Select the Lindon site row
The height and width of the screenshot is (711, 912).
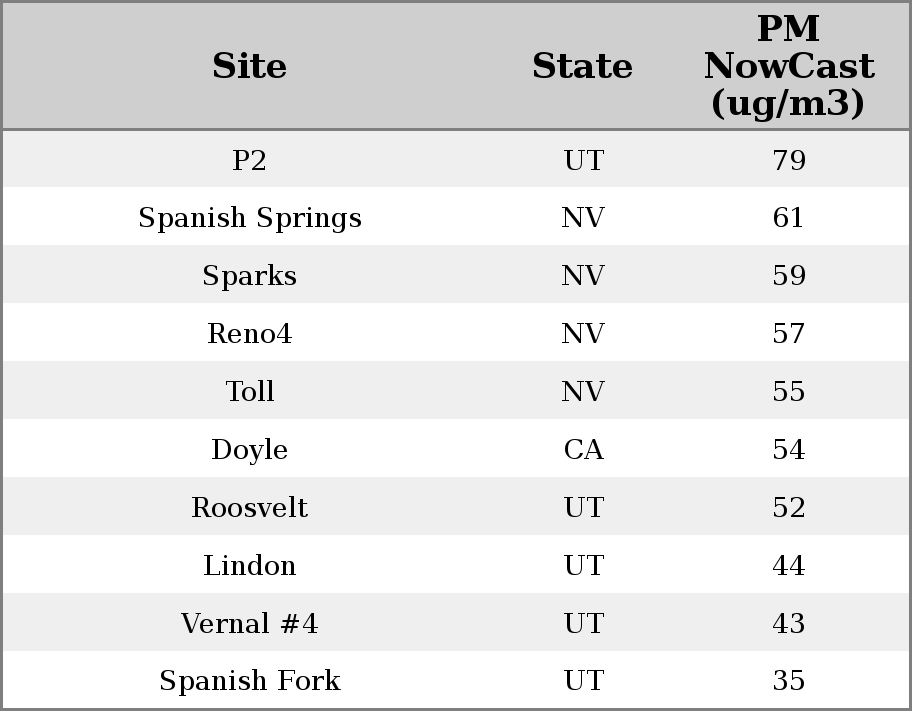coord(249,566)
